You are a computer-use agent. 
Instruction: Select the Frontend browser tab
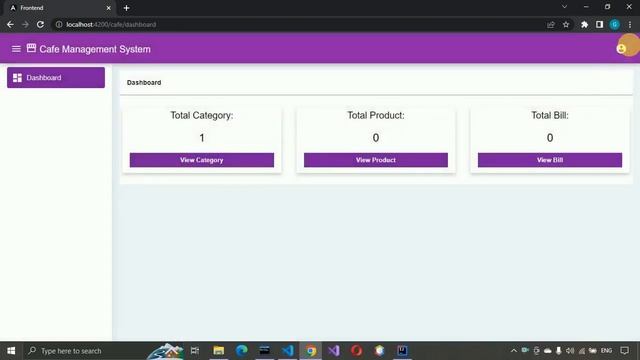(60, 8)
